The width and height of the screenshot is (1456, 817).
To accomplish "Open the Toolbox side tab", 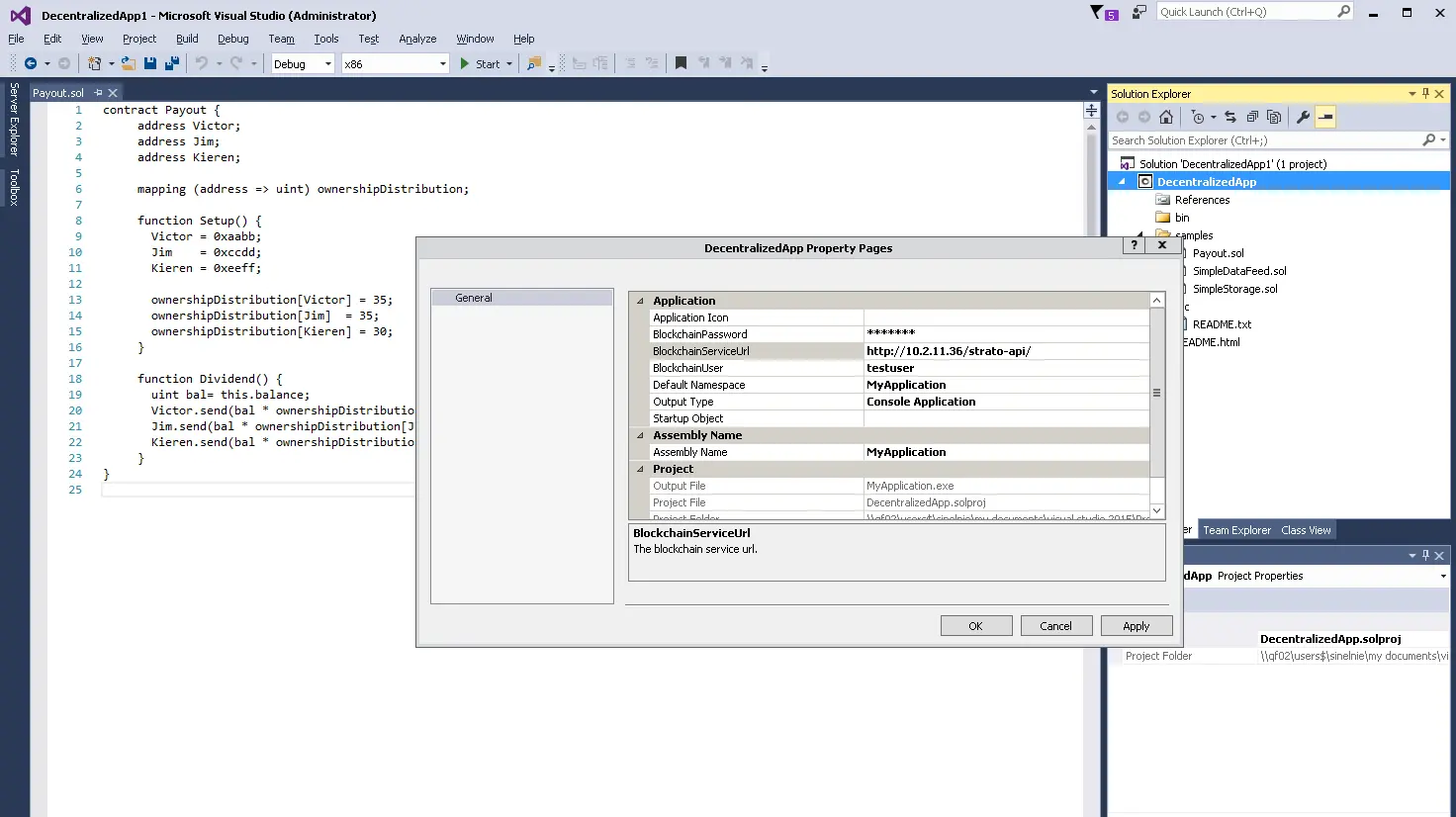I will click(x=14, y=187).
